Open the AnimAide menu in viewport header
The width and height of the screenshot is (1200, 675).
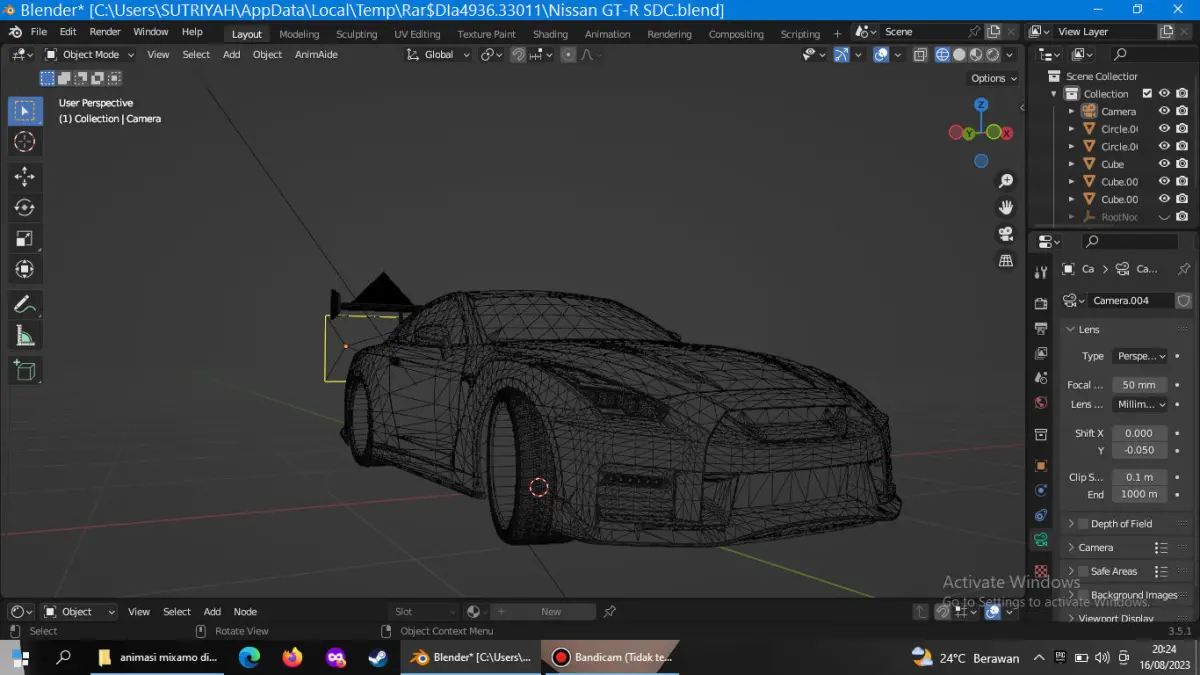point(316,55)
